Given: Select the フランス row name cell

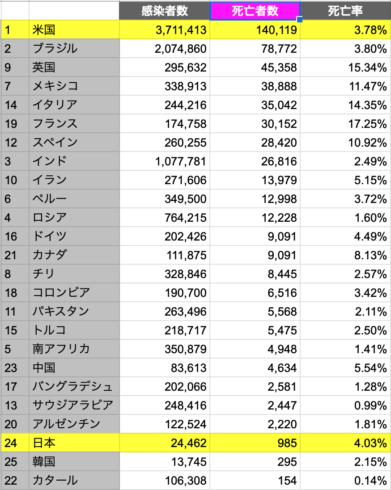Looking at the screenshot, I should click(74, 124).
